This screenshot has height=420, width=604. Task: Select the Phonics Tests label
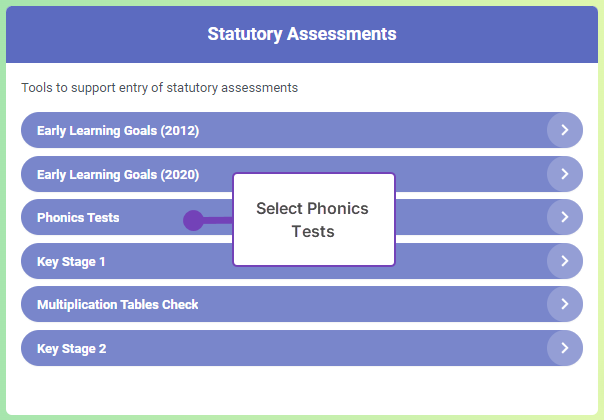78,218
